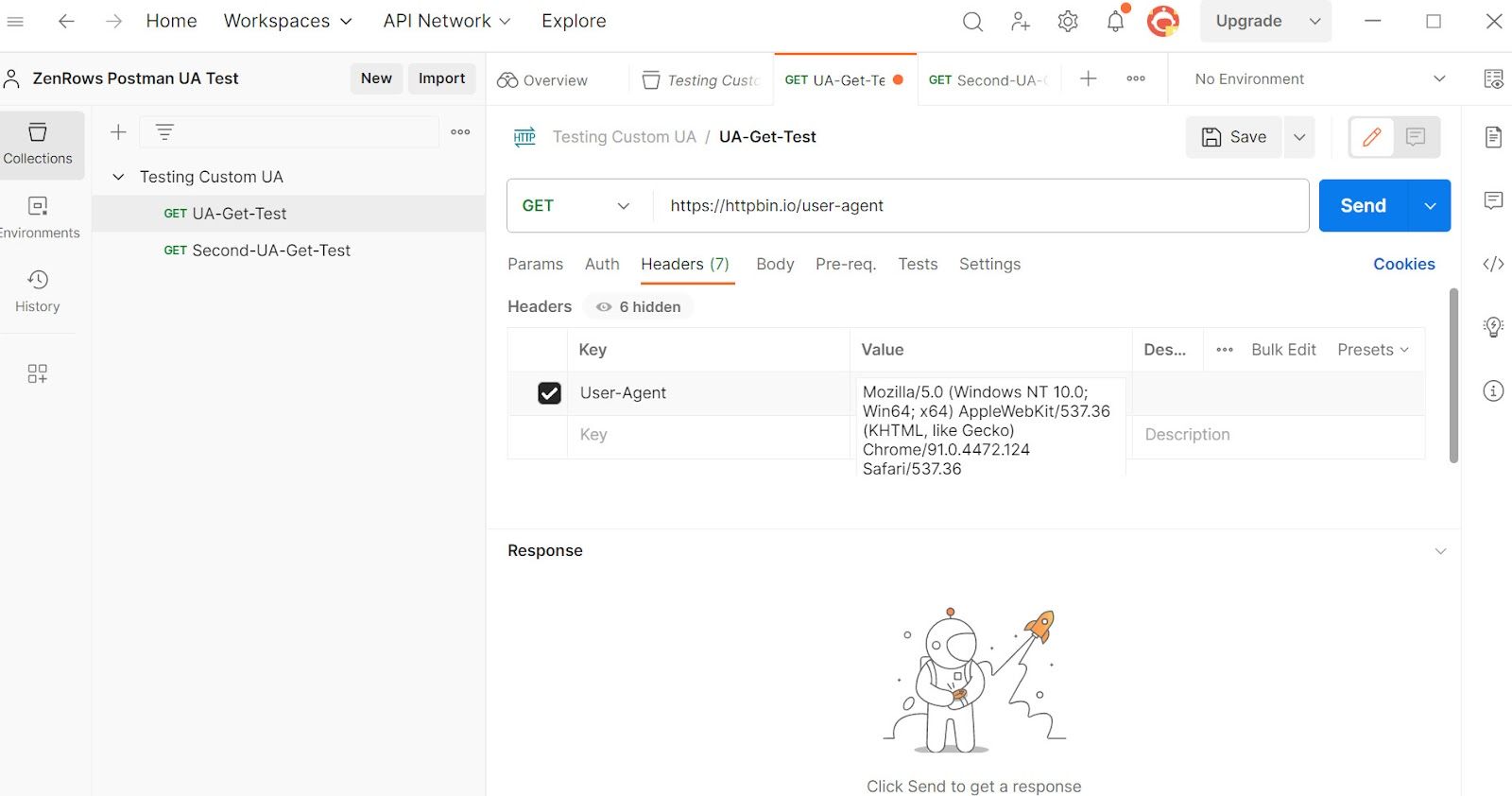Open the Params tab
Viewport: 1512px width, 796px height.
point(535,265)
